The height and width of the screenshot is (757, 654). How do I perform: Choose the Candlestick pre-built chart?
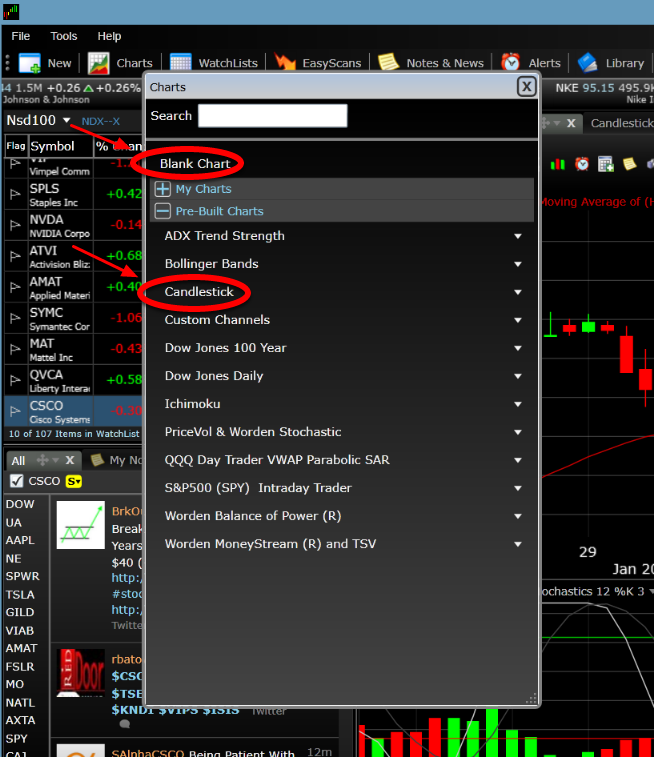pyautogui.click(x=199, y=292)
